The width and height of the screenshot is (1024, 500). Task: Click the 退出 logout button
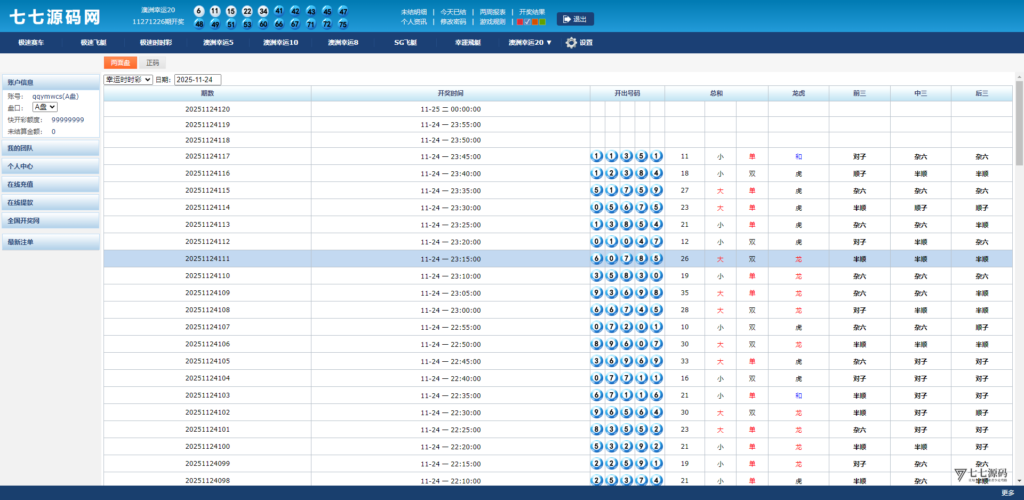[x=575, y=19]
